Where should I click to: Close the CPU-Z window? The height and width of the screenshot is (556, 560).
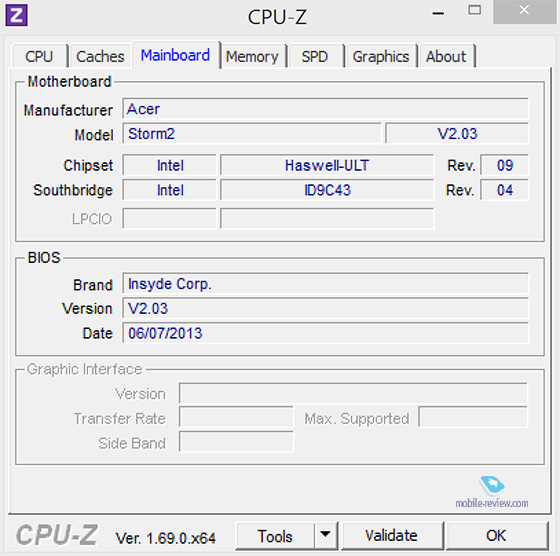tap(524, 11)
